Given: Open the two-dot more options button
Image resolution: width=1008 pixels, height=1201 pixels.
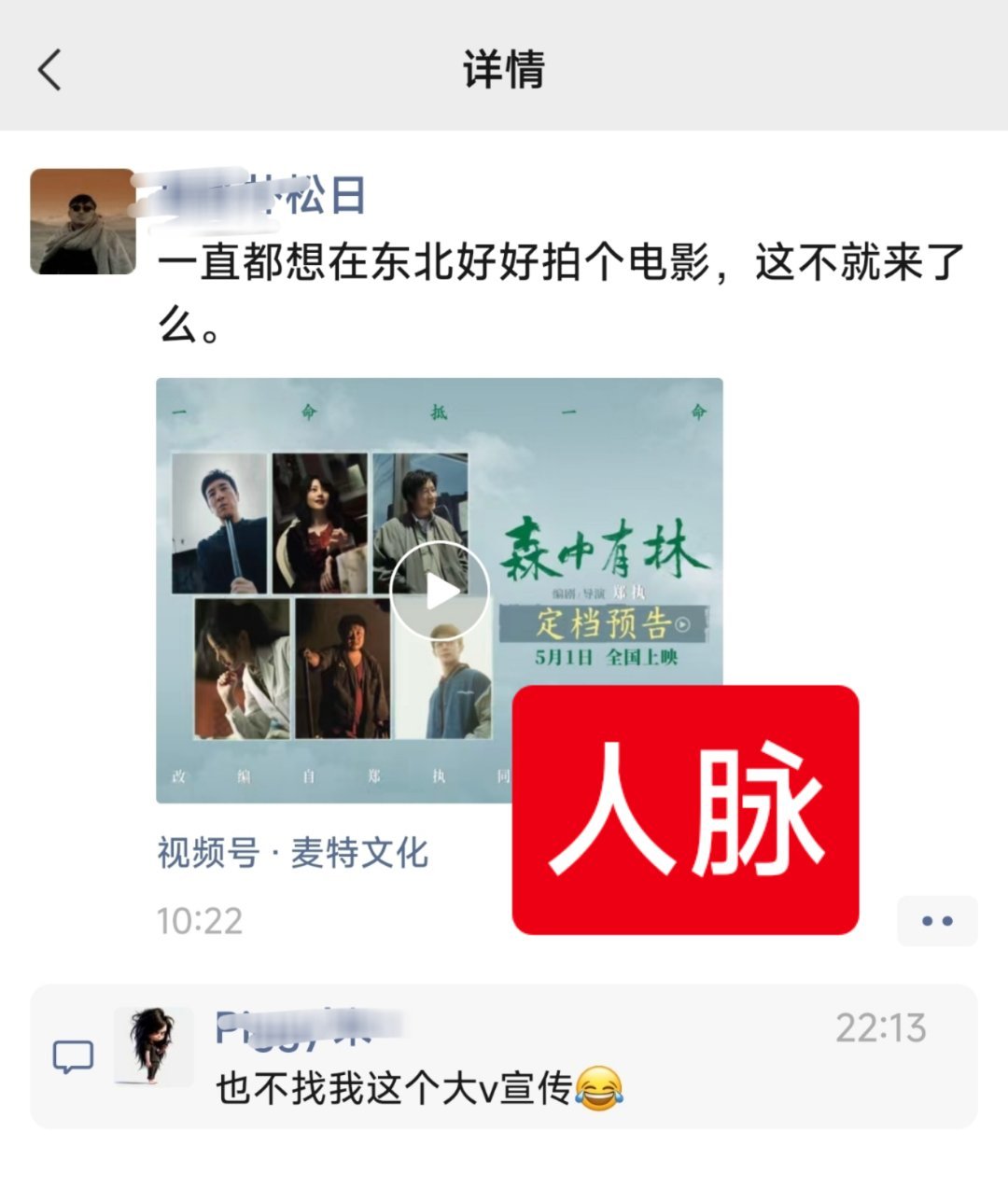Looking at the screenshot, I should click(x=937, y=921).
